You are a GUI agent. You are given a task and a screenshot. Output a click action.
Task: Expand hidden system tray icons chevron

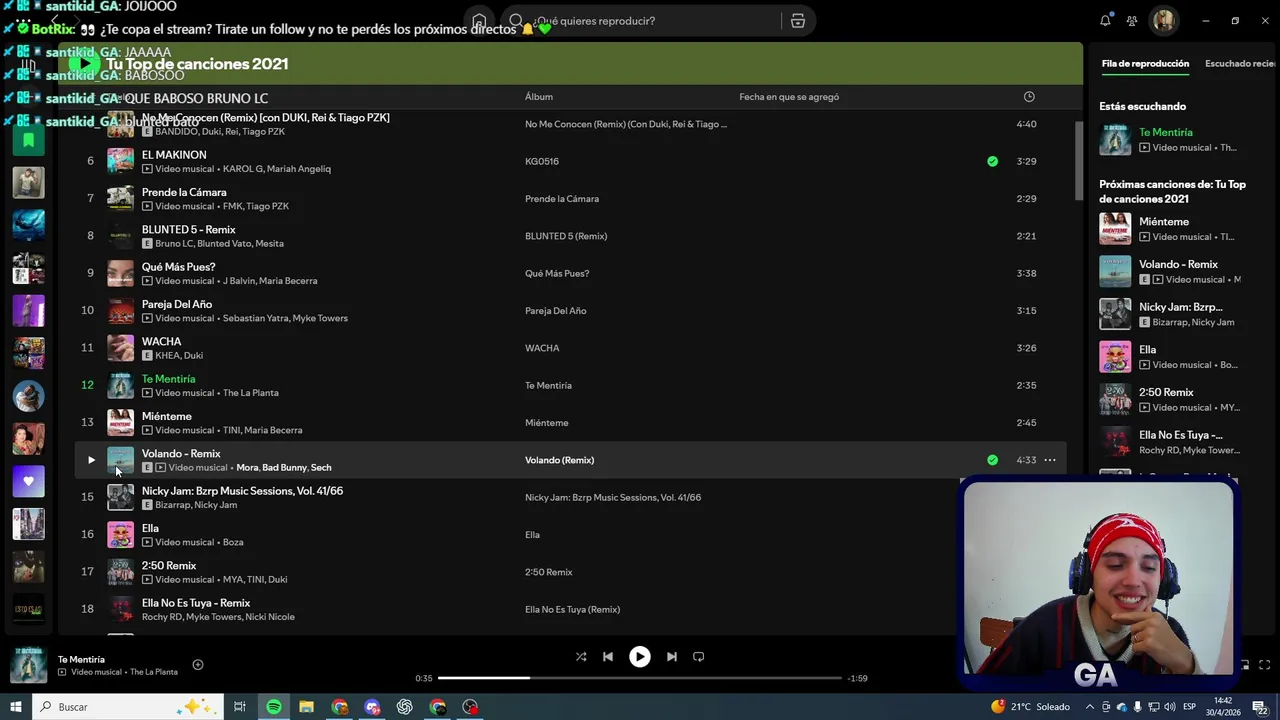(x=1090, y=707)
